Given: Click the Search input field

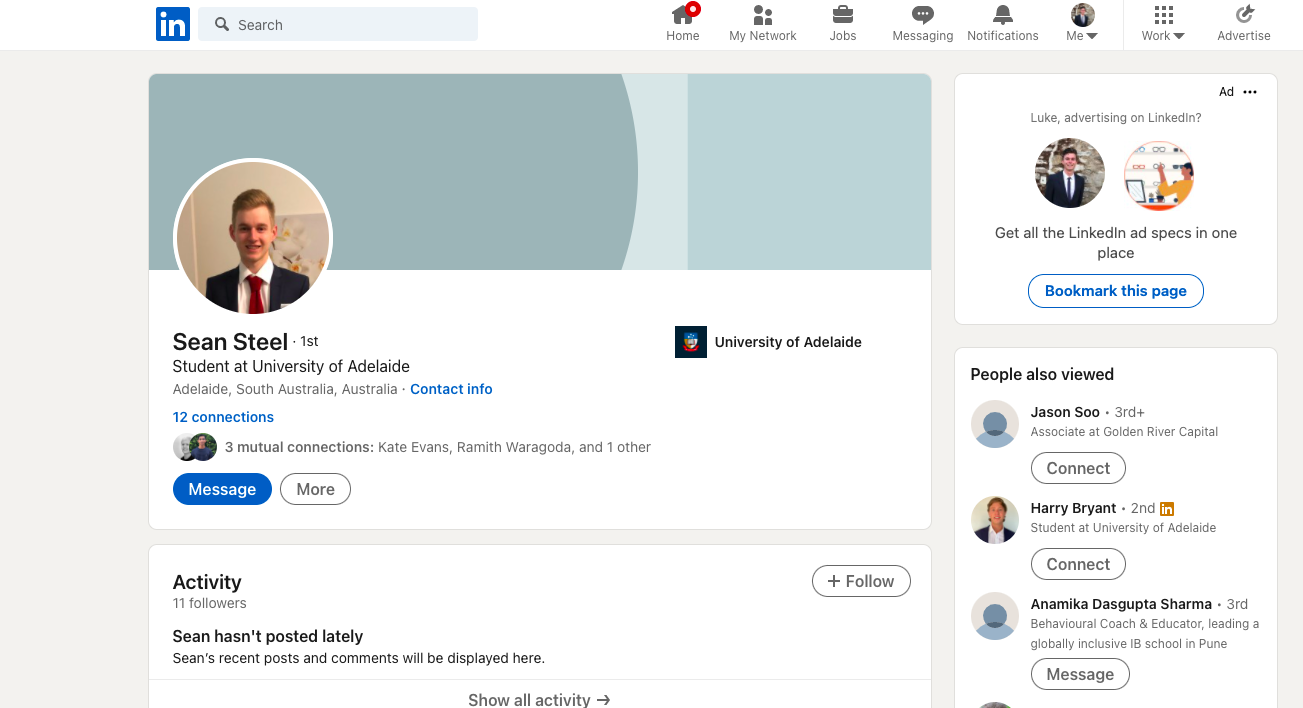Looking at the screenshot, I should (x=337, y=24).
